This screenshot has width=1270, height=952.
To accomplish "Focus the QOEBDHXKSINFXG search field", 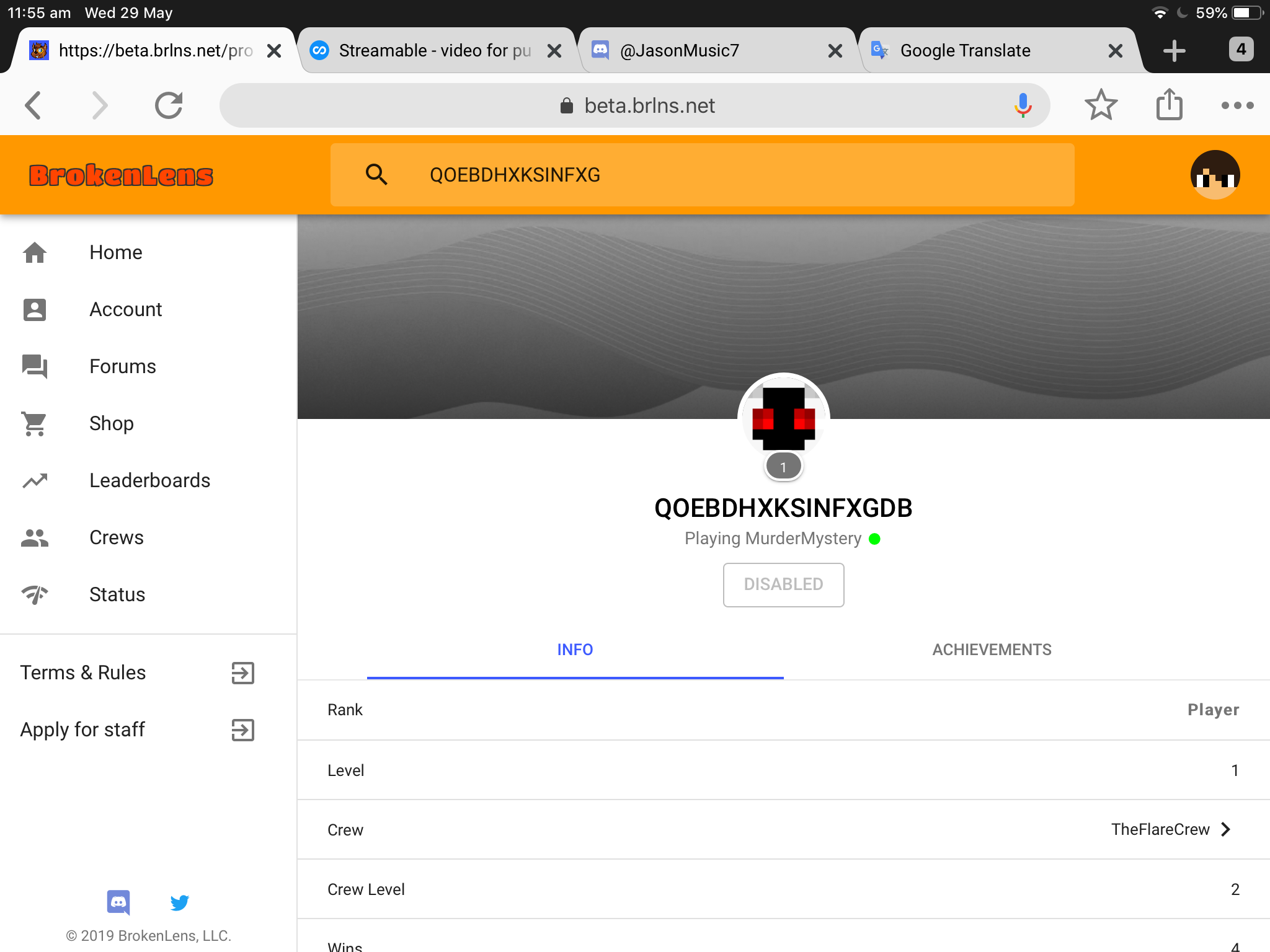I will coord(702,175).
